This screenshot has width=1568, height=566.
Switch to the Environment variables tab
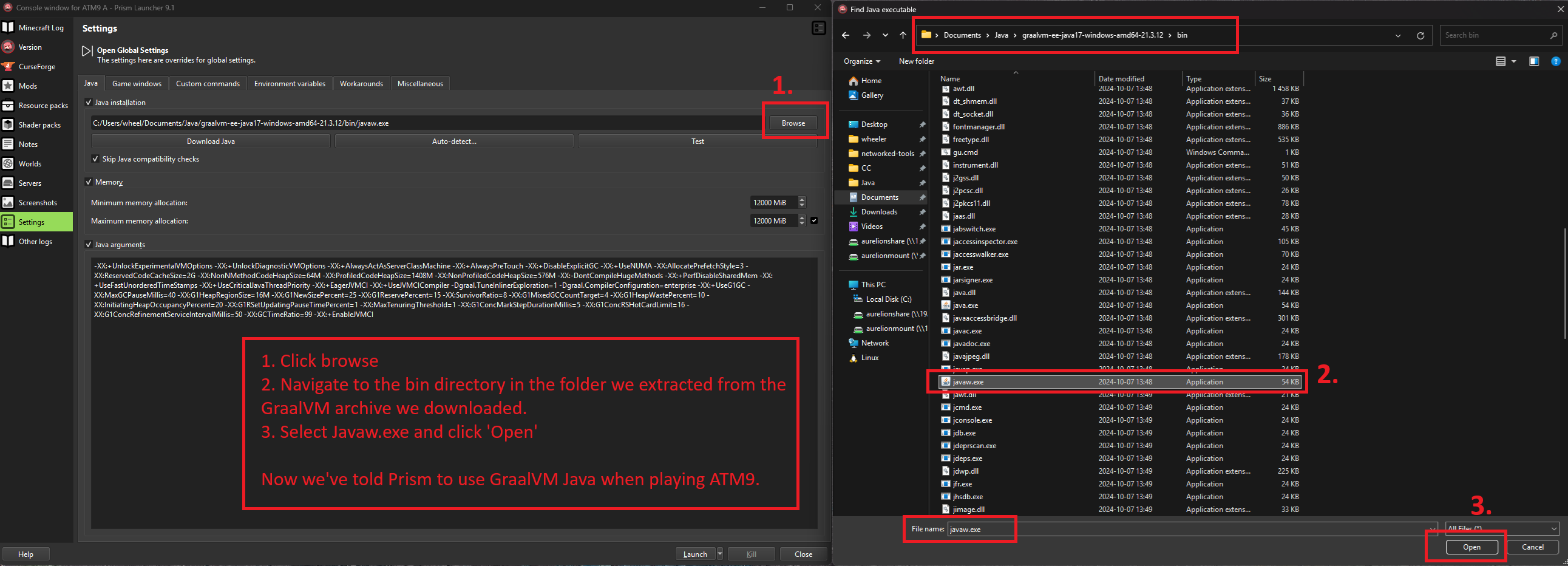289,83
